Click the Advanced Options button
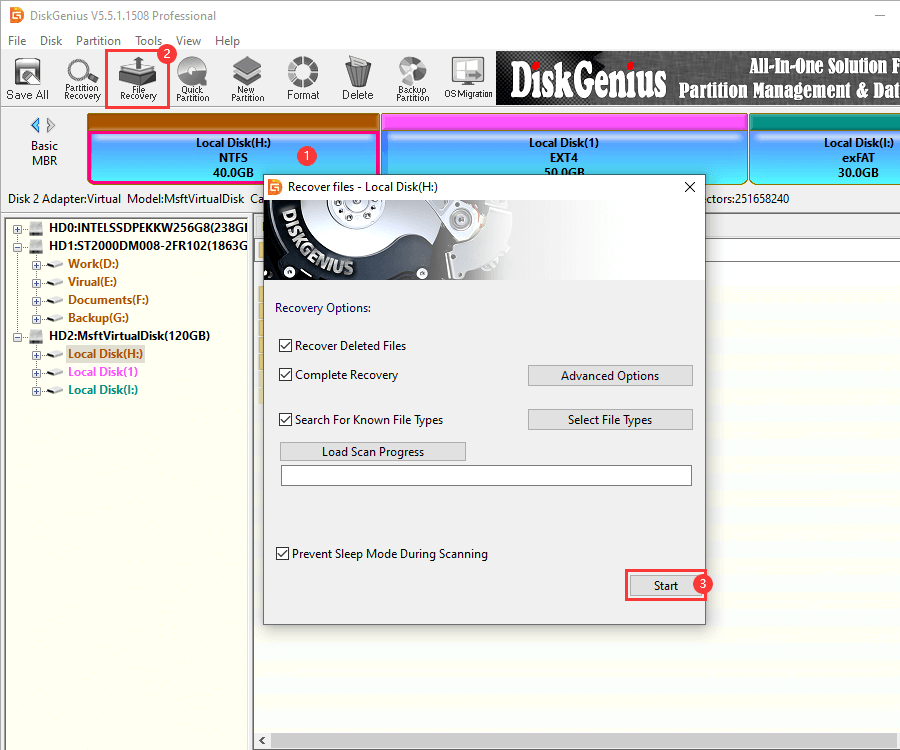The height and width of the screenshot is (750, 900). (x=610, y=376)
